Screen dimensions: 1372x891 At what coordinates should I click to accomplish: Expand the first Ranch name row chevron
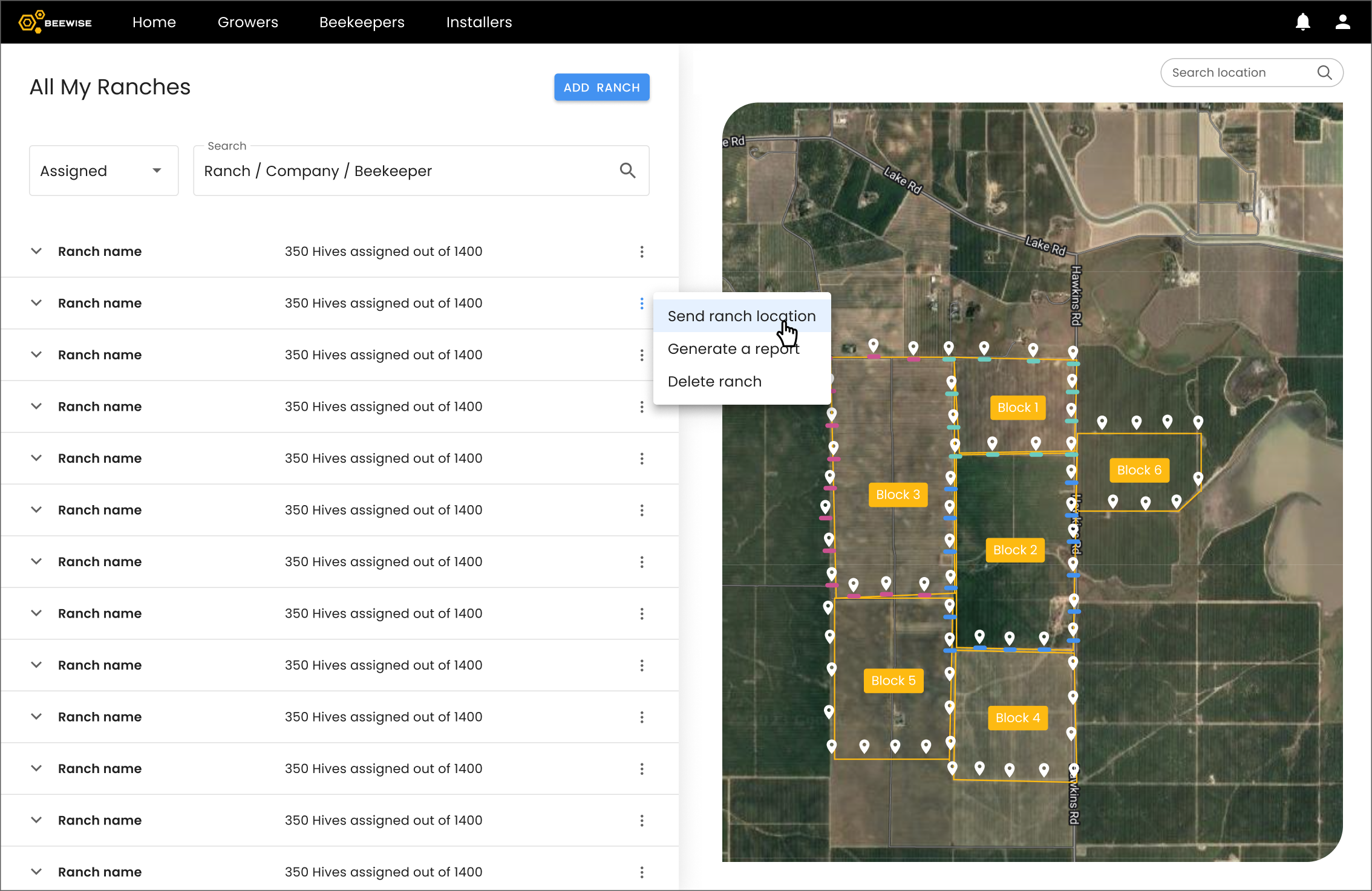point(36,251)
